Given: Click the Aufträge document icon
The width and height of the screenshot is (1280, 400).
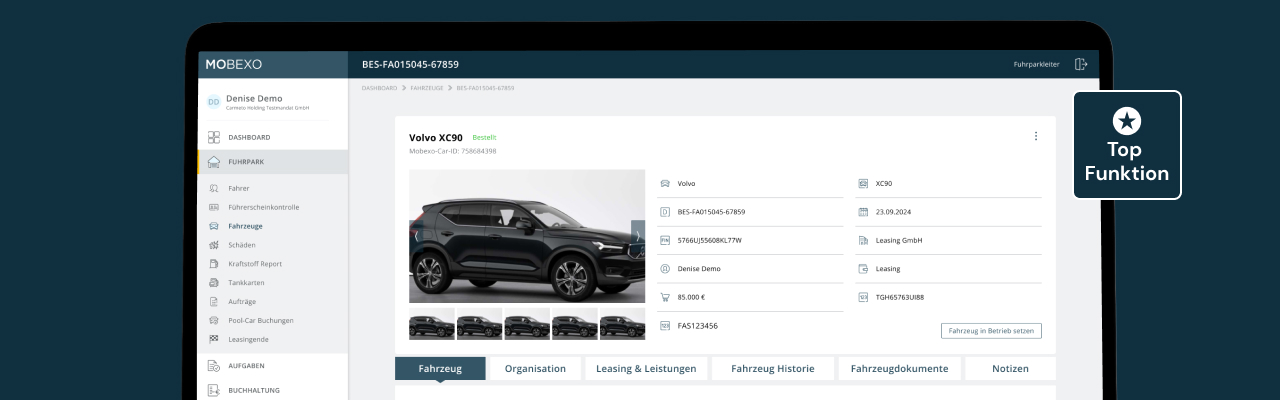Looking at the screenshot, I should (x=214, y=301).
